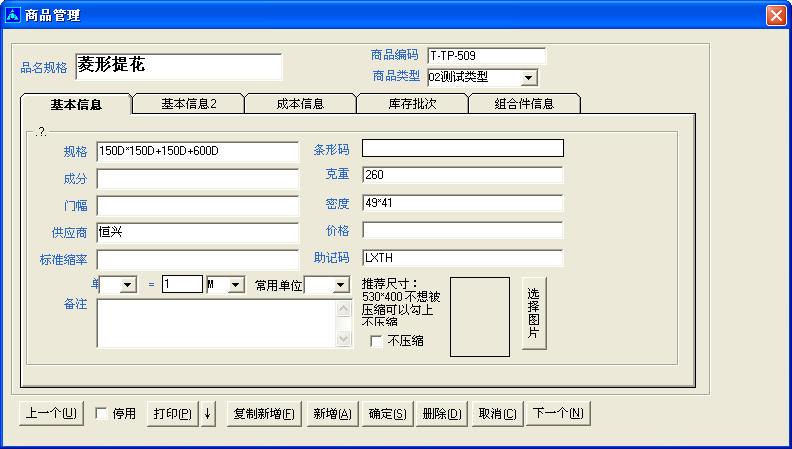Go to previous item with 上一个(U)
The image size is (792, 449).
[51, 414]
